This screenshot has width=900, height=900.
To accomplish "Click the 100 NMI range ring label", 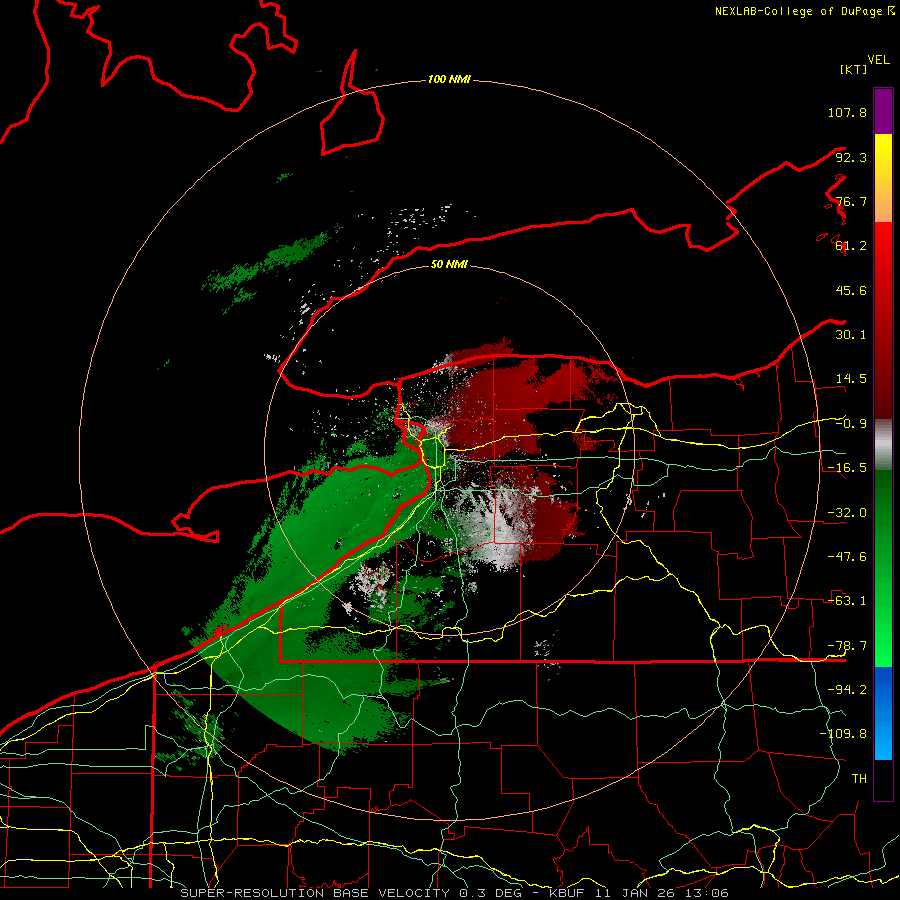I will pyautogui.click(x=449, y=79).
